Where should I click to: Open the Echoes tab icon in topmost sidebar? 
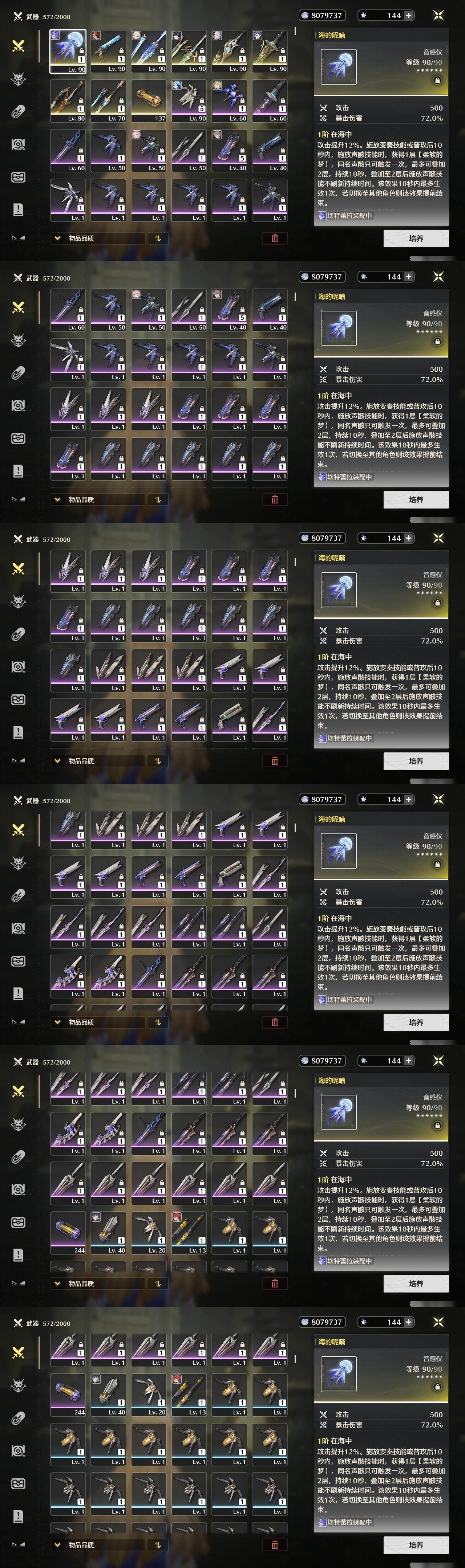point(18,78)
